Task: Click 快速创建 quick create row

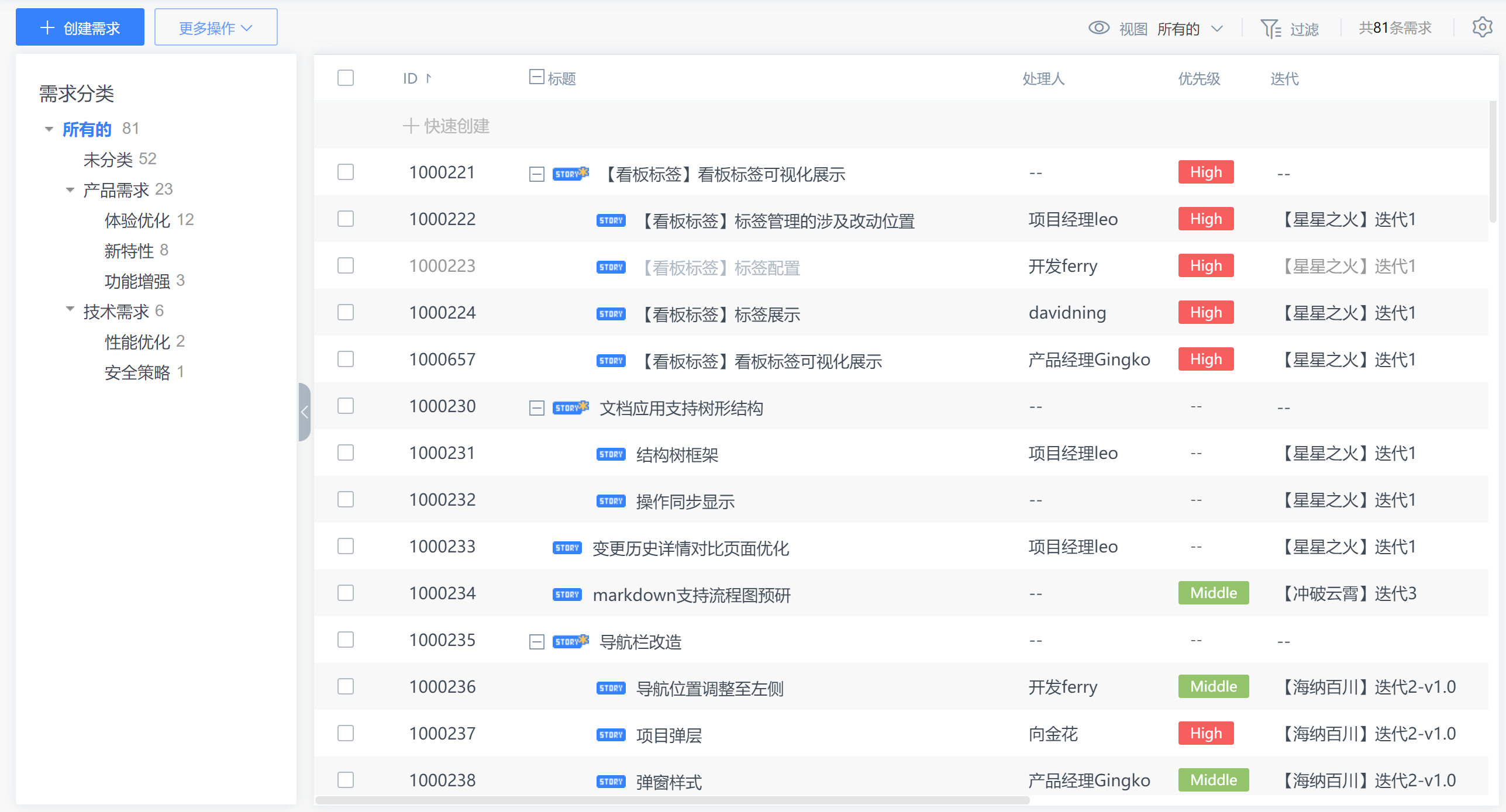Action: [x=901, y=126]
